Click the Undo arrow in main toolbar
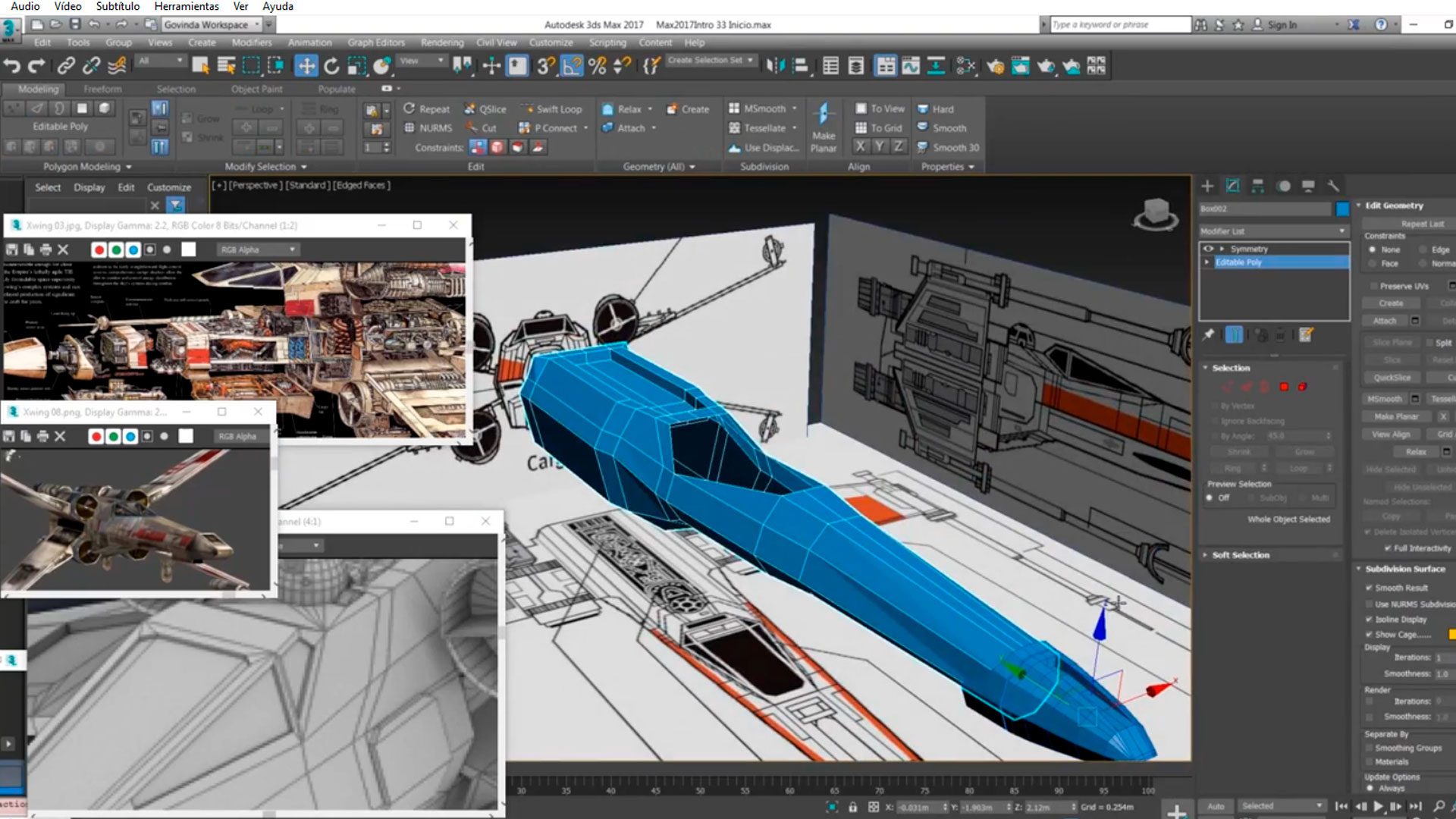Screen dimensions: 1456x819 12,66
